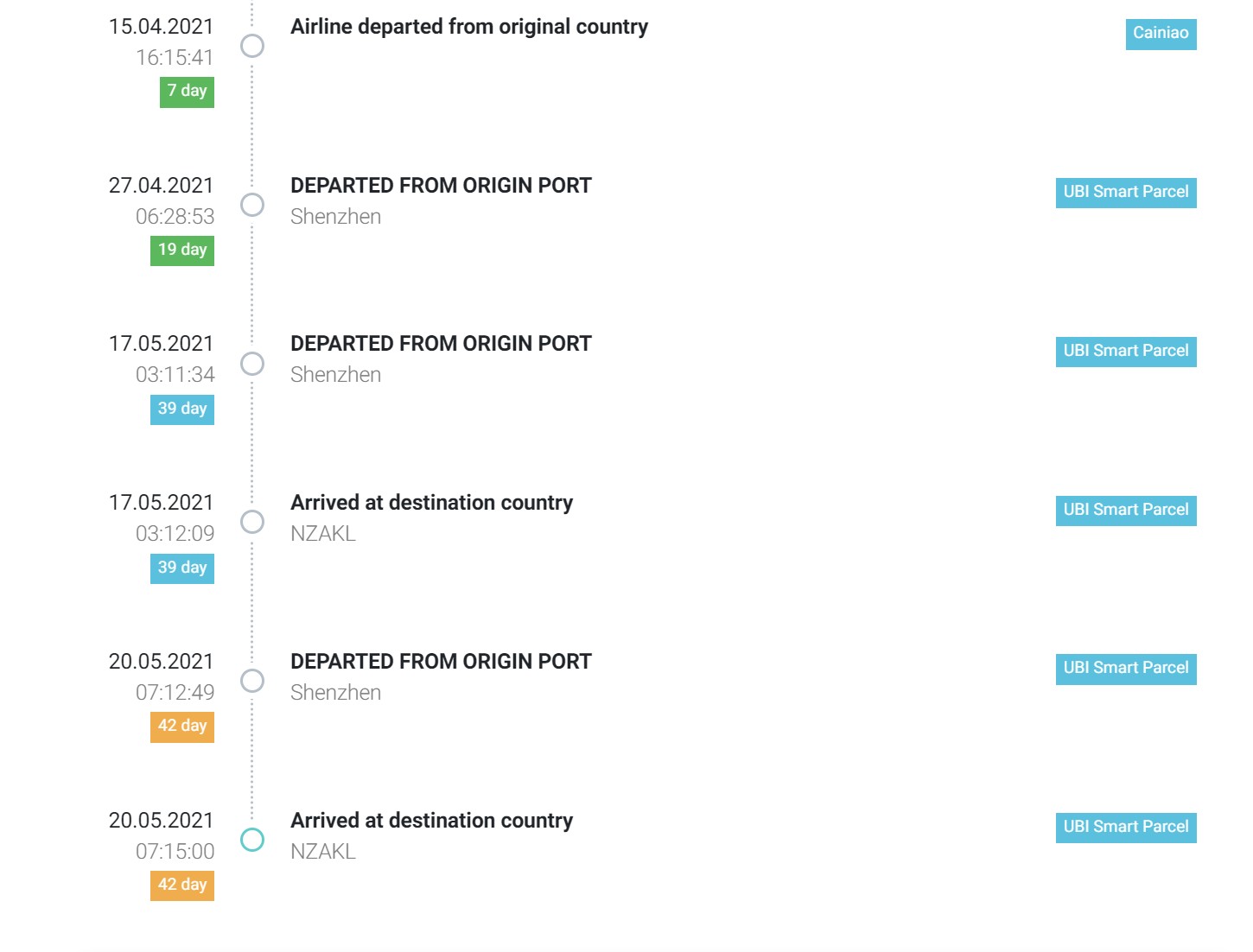The width and height of the screenshot is (1253, 952).
Task: Click NZAKL location under last event
Action: click(x=323, y=852)
